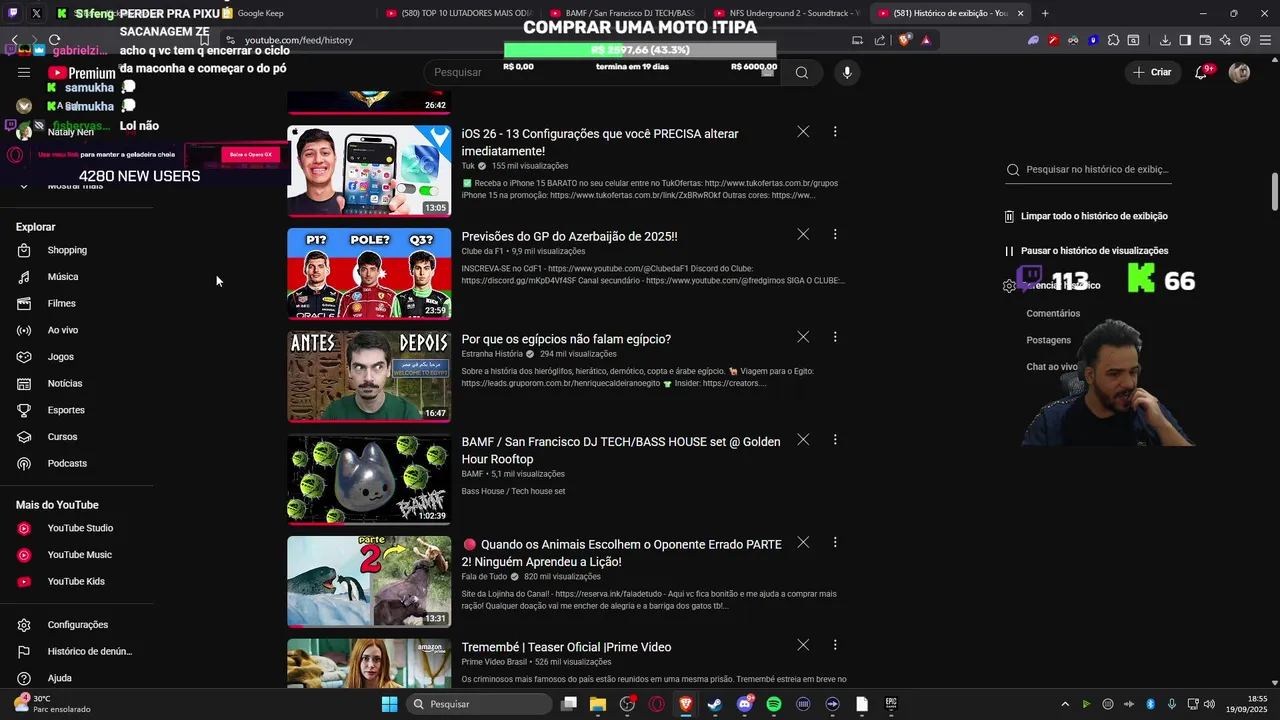Click Pesquisar no histórico de exibição field
The width and height of the screenshot is (1280, 720).
pos(1088,170)
